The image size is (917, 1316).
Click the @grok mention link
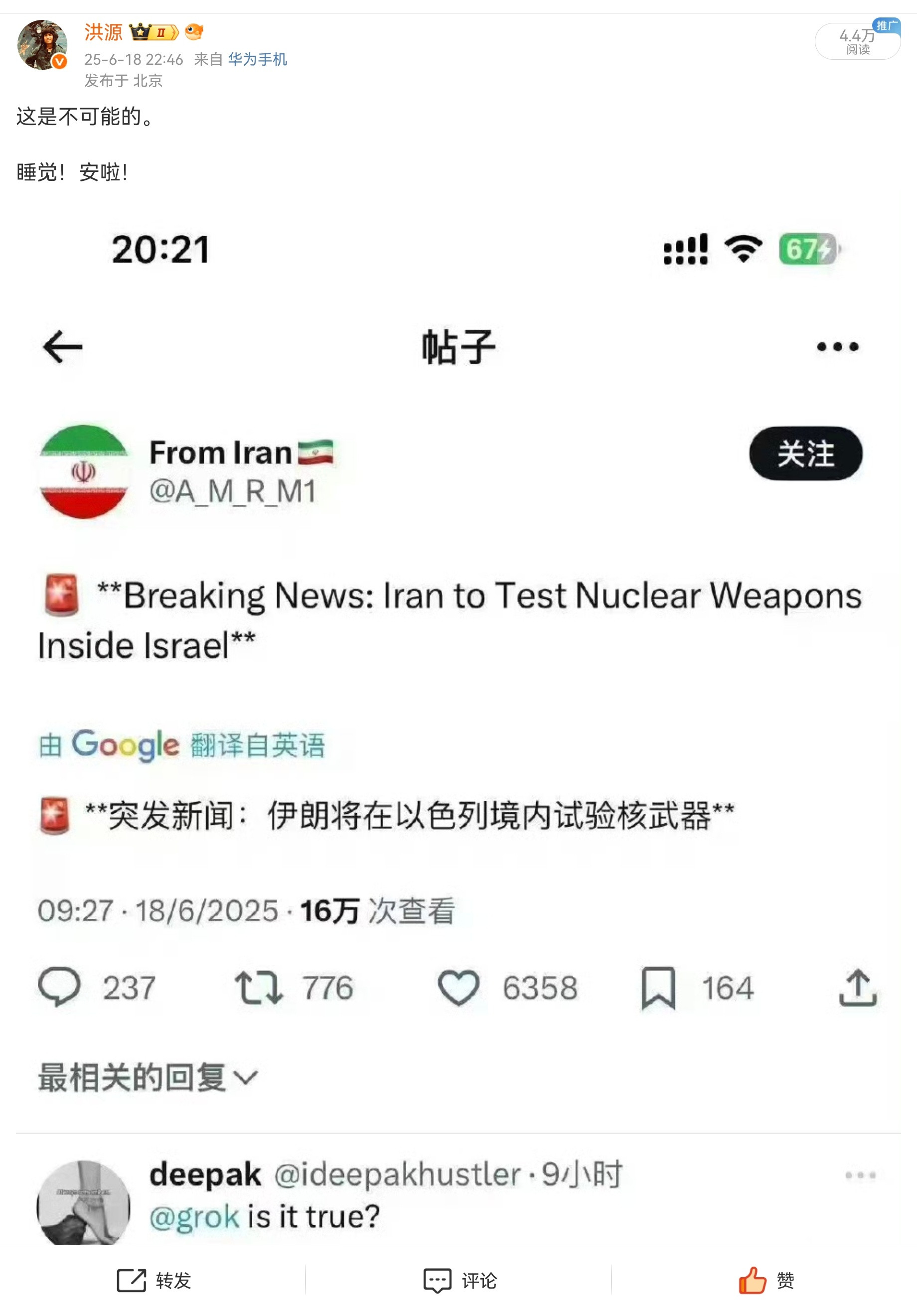click(194, 1217)
